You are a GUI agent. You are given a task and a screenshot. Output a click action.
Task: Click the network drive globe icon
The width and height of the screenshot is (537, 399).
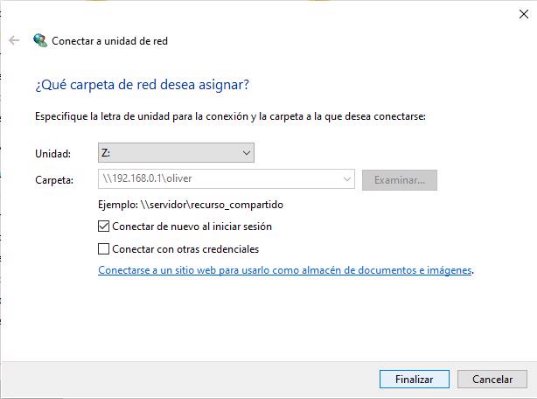click(40, 40)
